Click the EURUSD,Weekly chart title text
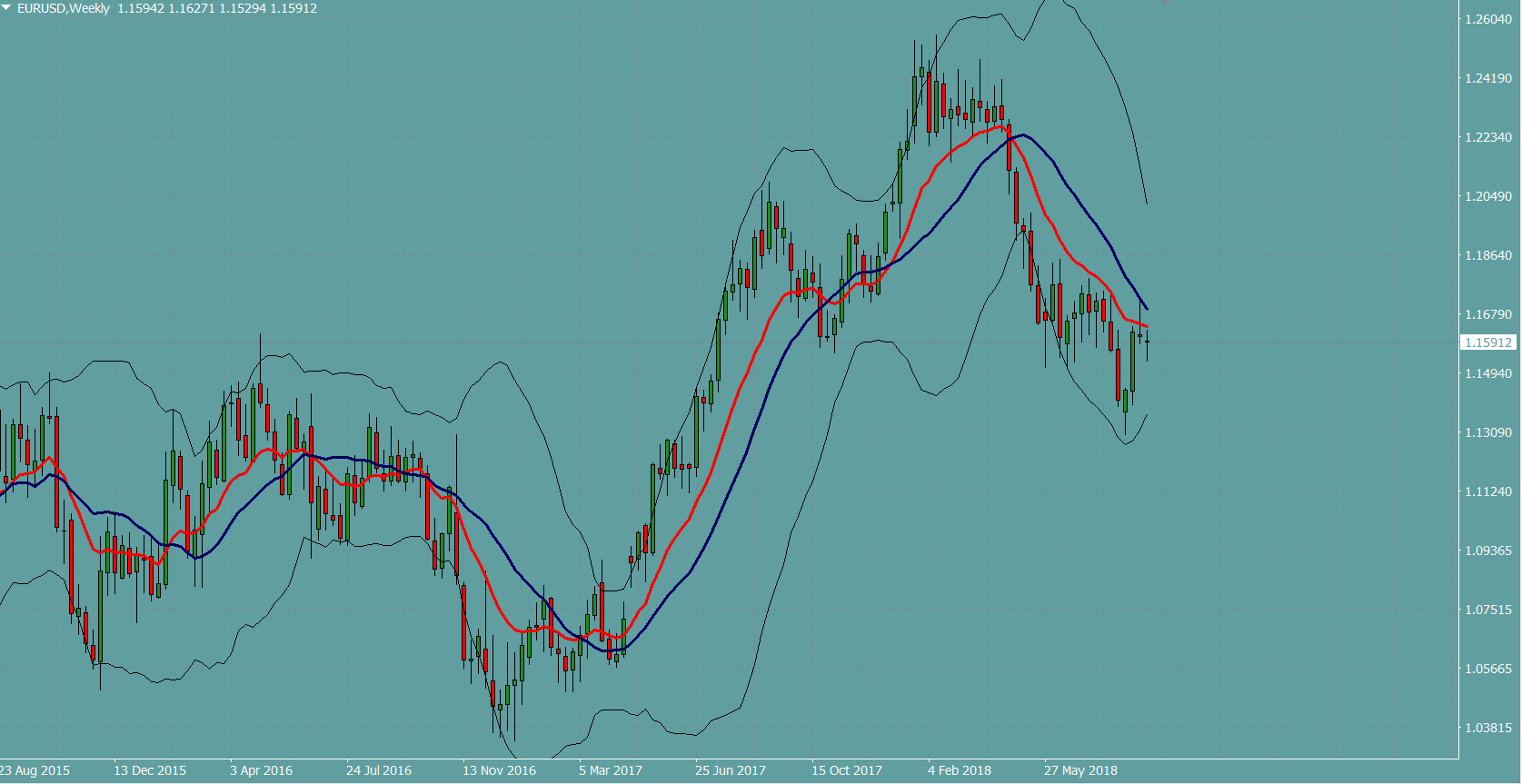Screen dimensions: 1522x784 pos(64,8)
